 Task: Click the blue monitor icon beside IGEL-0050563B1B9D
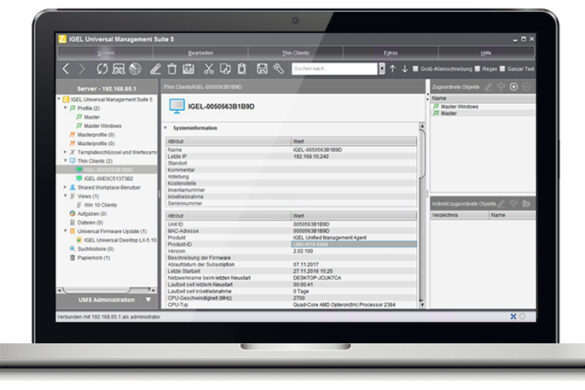click(177, 106)
